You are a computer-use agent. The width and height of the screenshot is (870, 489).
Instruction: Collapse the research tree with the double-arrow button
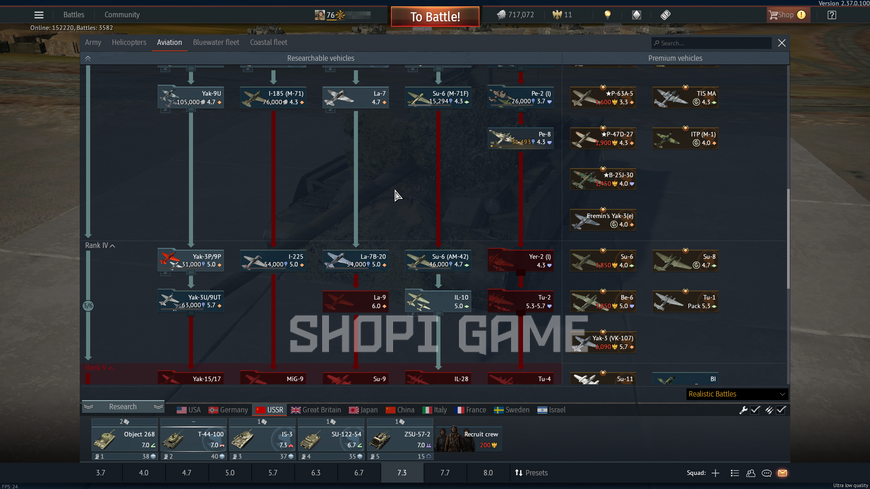88,58
